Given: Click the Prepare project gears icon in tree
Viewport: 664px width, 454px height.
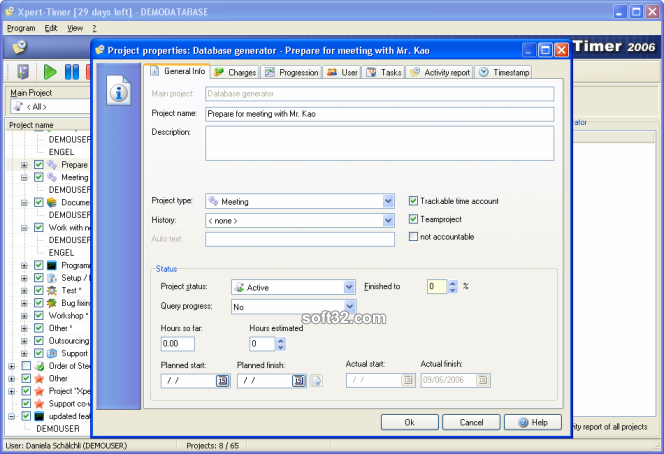Looking at the screenshot, I should click(52, 164).
